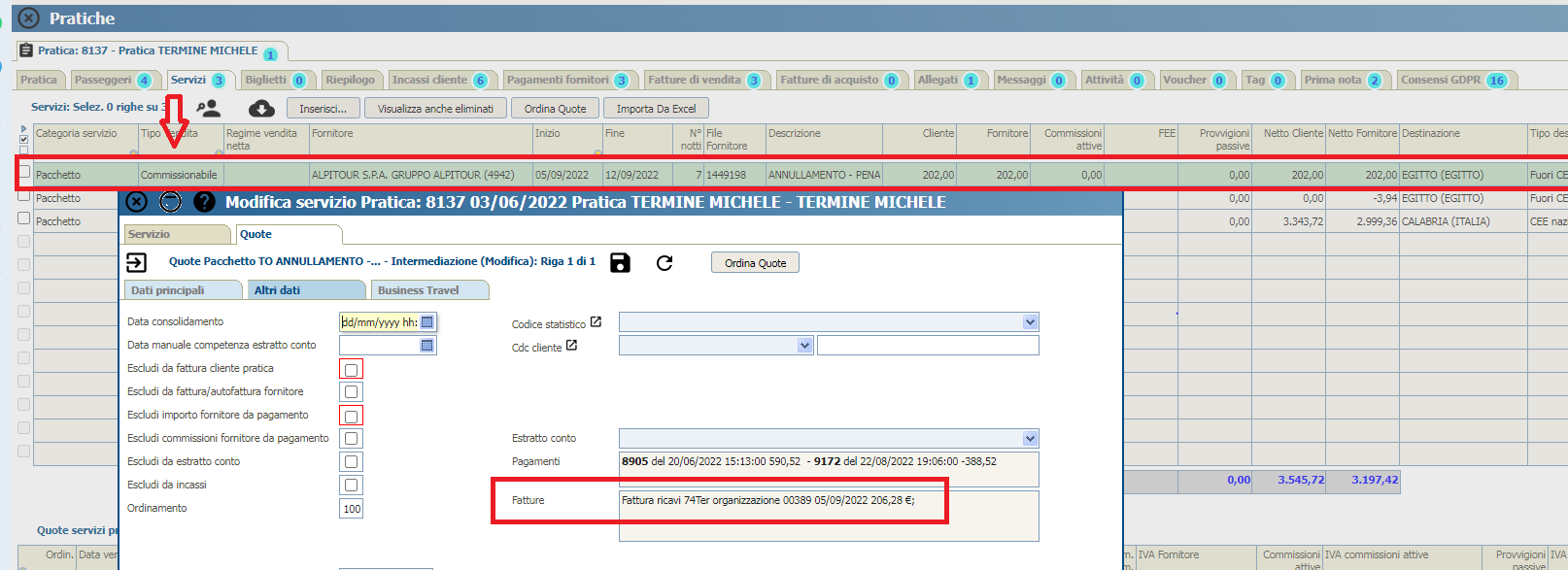Open Cdc cliente external link icon
Image resolution: width=1568 pixels, height=570 pixels.
click(x=571, y=346)
